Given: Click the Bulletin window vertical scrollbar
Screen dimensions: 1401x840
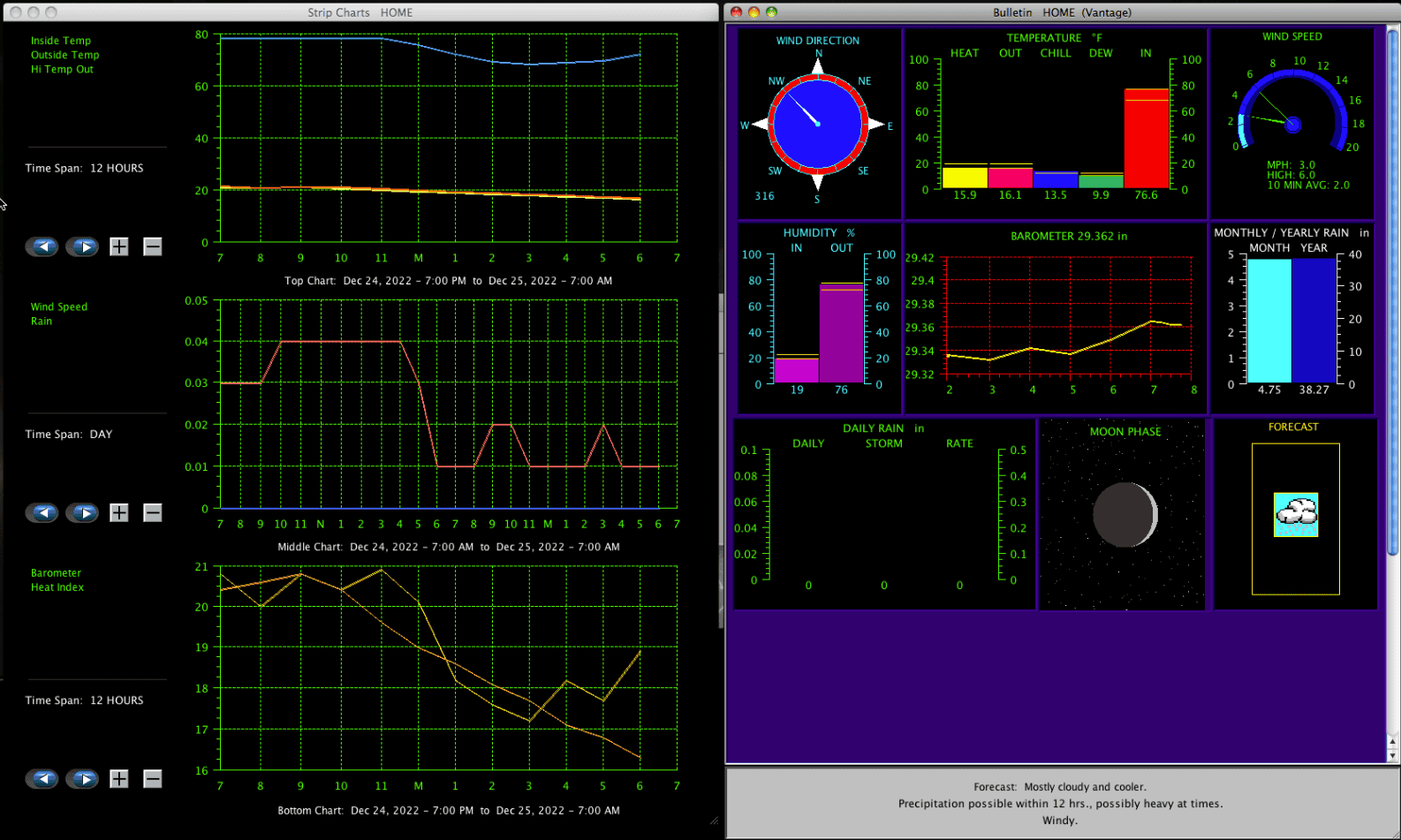Looking at the screenshot, I should coord(1393,394).
